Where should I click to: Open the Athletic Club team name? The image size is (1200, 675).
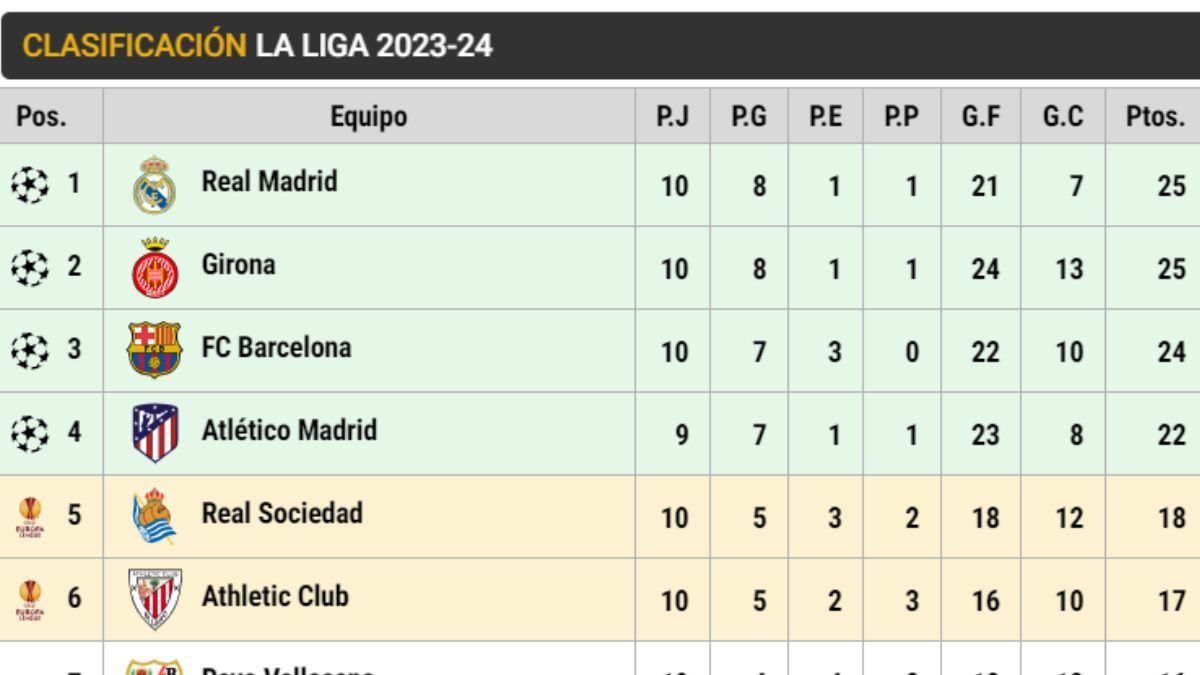pyautogui.click(x=275, y=597)
